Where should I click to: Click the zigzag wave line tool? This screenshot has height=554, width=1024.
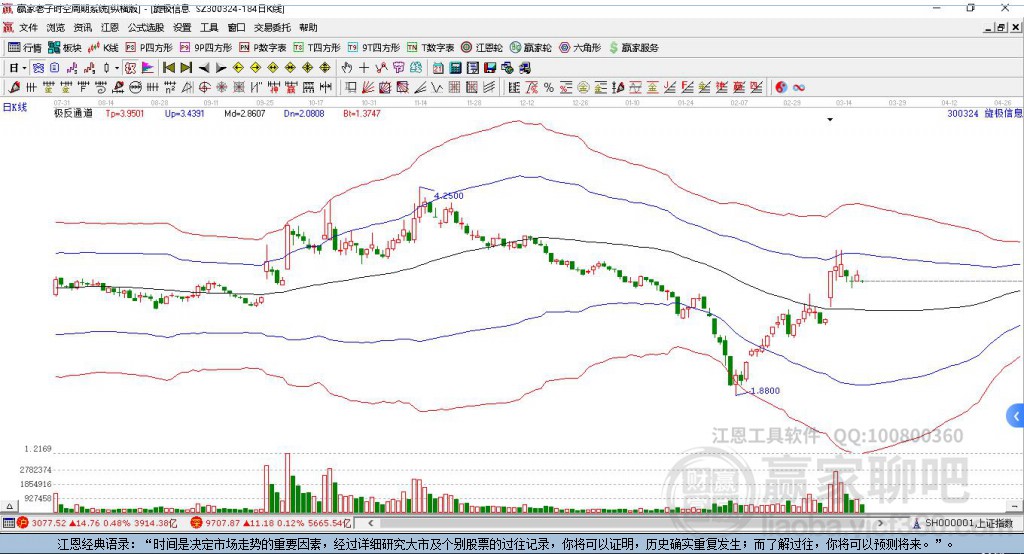(436, 88)
